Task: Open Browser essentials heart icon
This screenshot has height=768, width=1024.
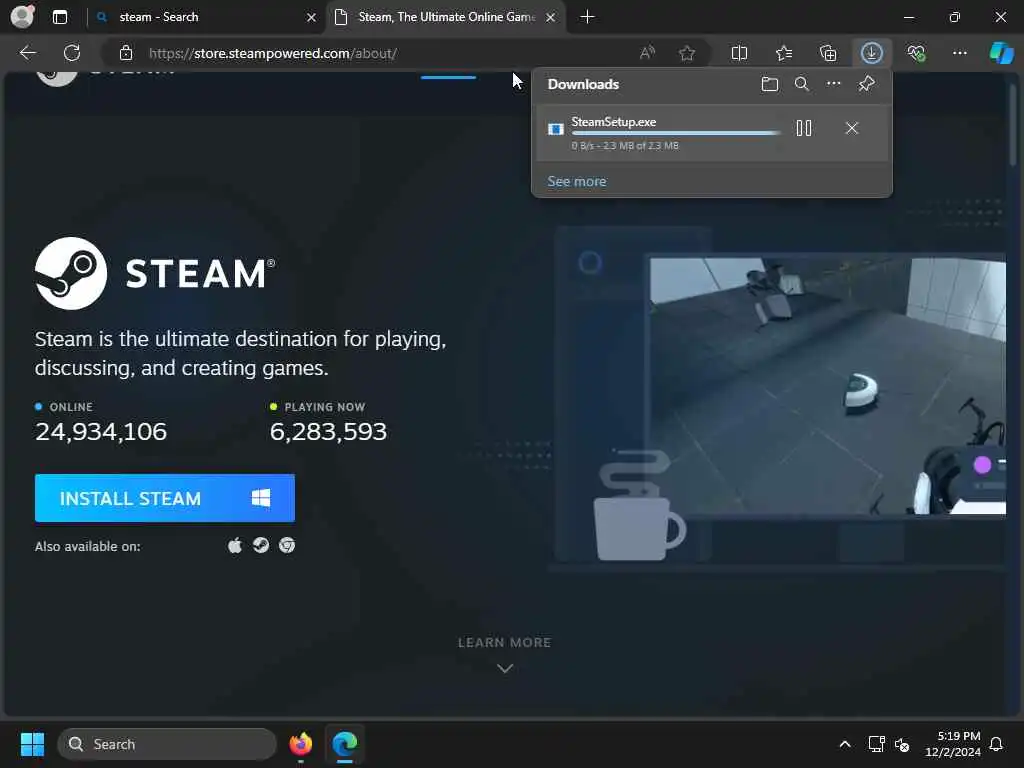Action: tap(916, 54)
